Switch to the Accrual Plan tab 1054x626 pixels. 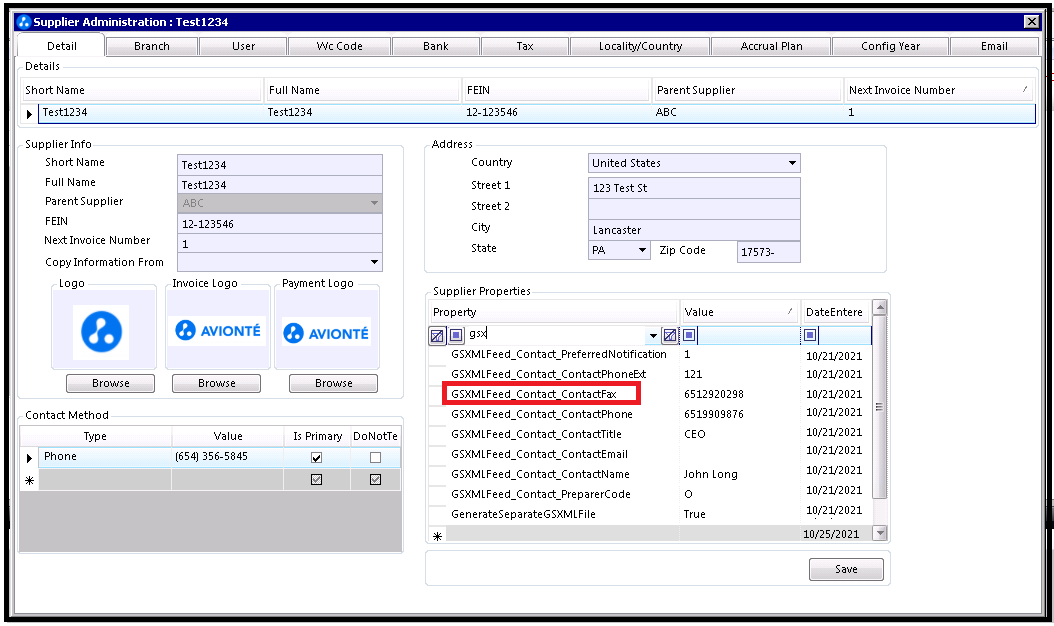click(x=771, y=46)
